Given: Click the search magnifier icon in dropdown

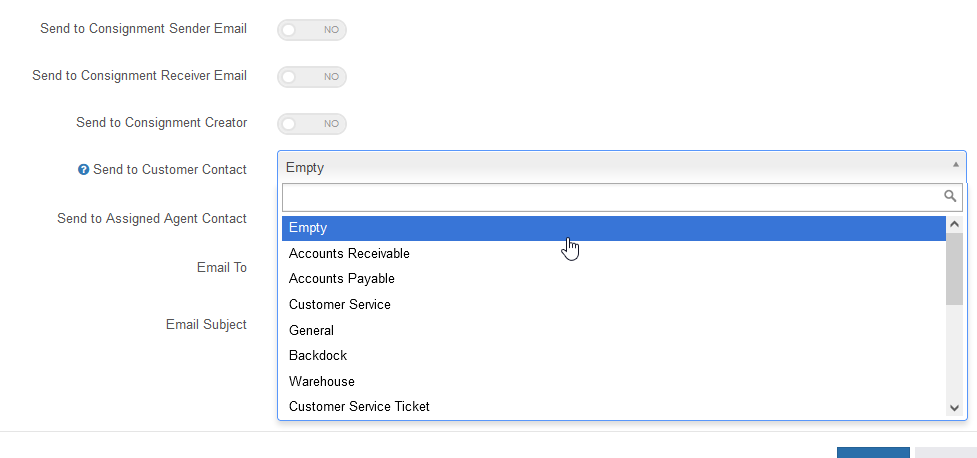Looking at the screenshot, I should (x=950, y=196).
